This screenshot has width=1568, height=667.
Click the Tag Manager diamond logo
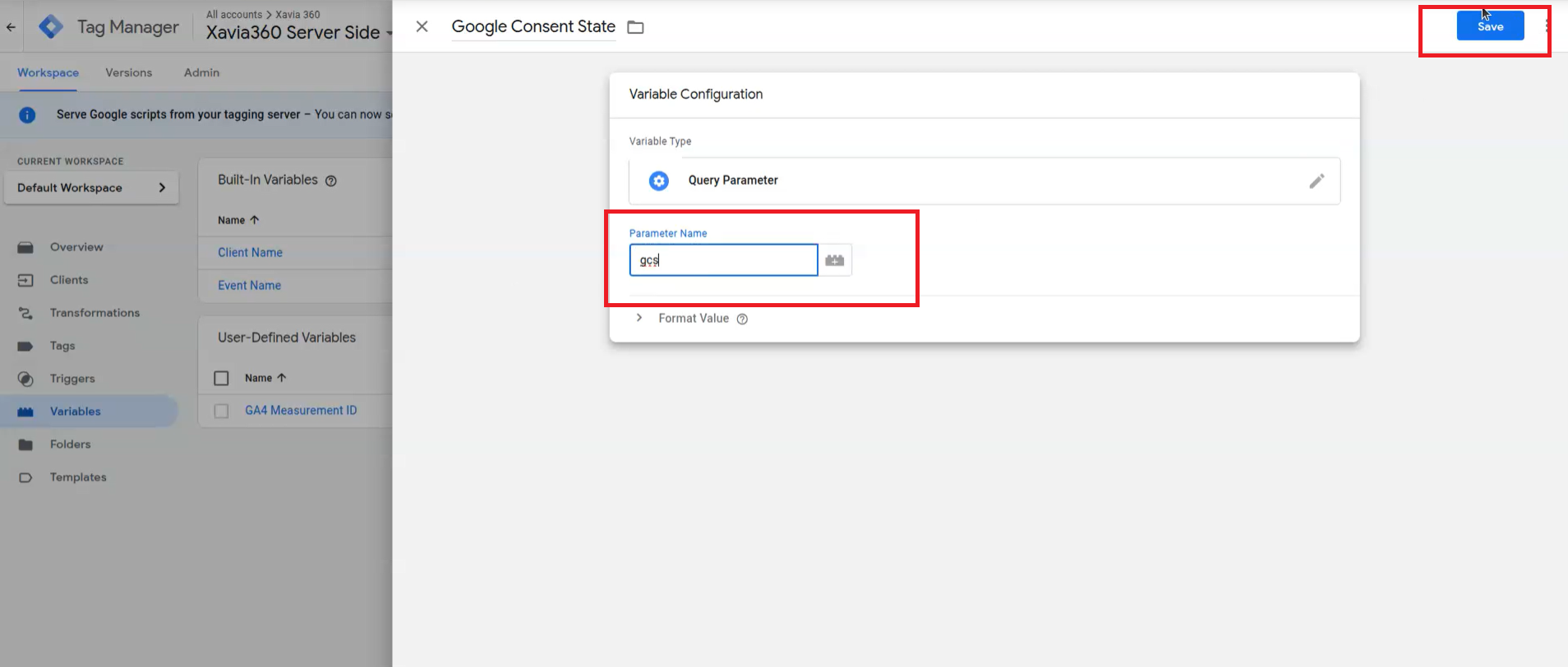tap(51, 27)
